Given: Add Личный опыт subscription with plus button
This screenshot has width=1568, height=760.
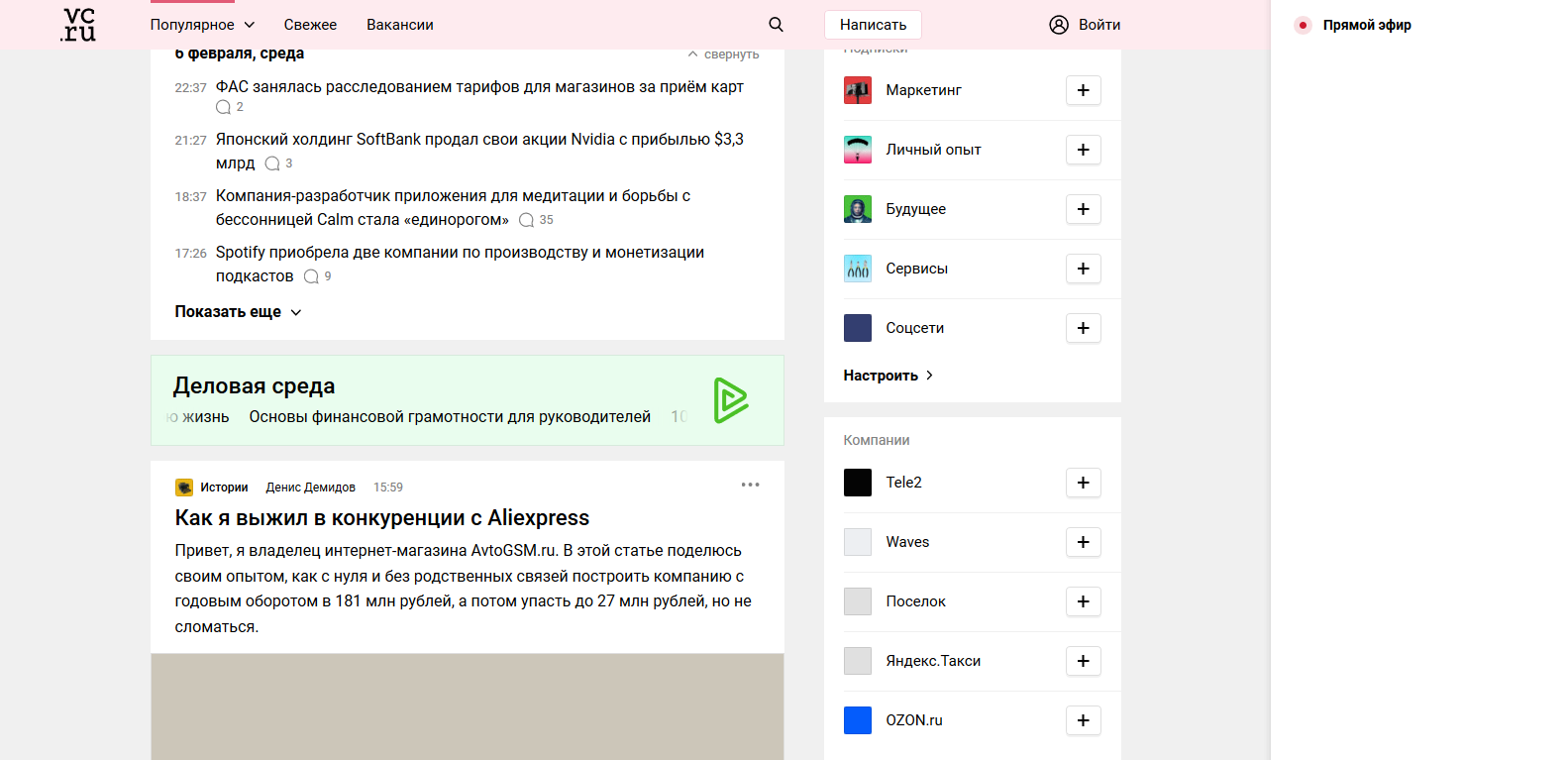Looking at the screenshot, I should coord(1084,150).
